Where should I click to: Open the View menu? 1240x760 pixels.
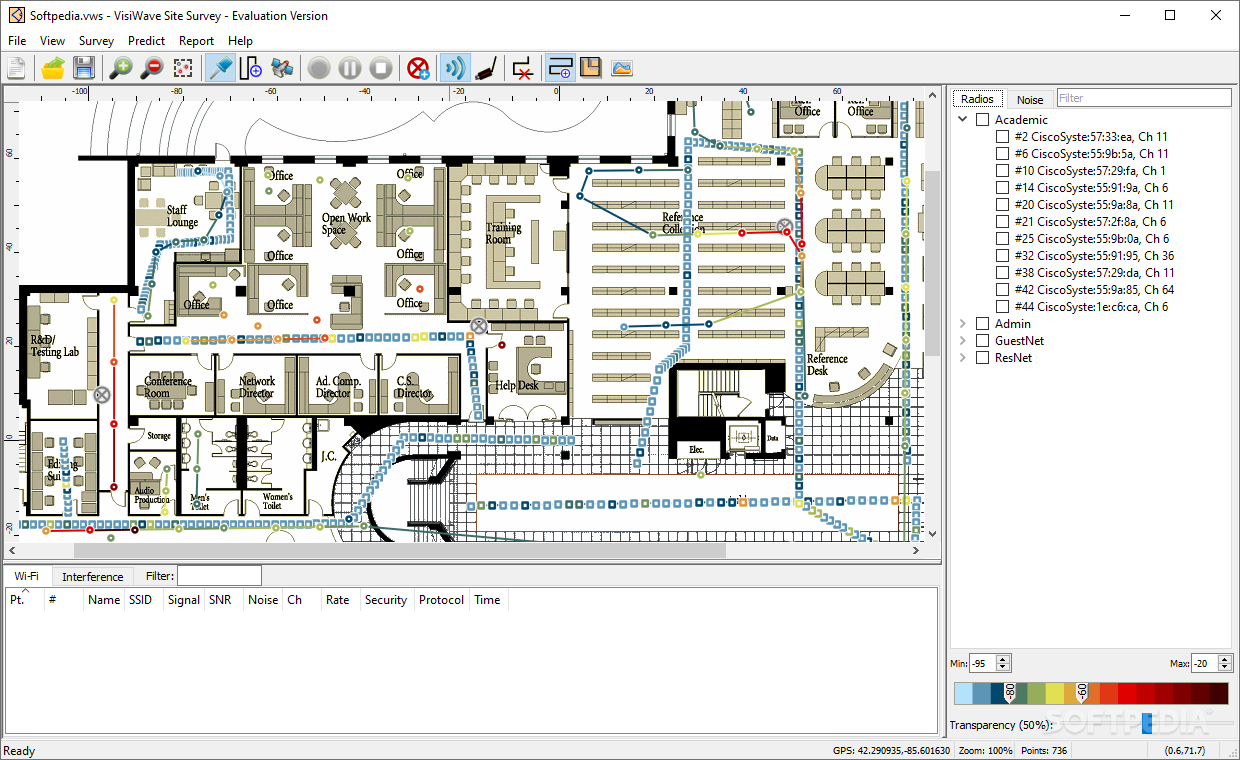[52, 41]
